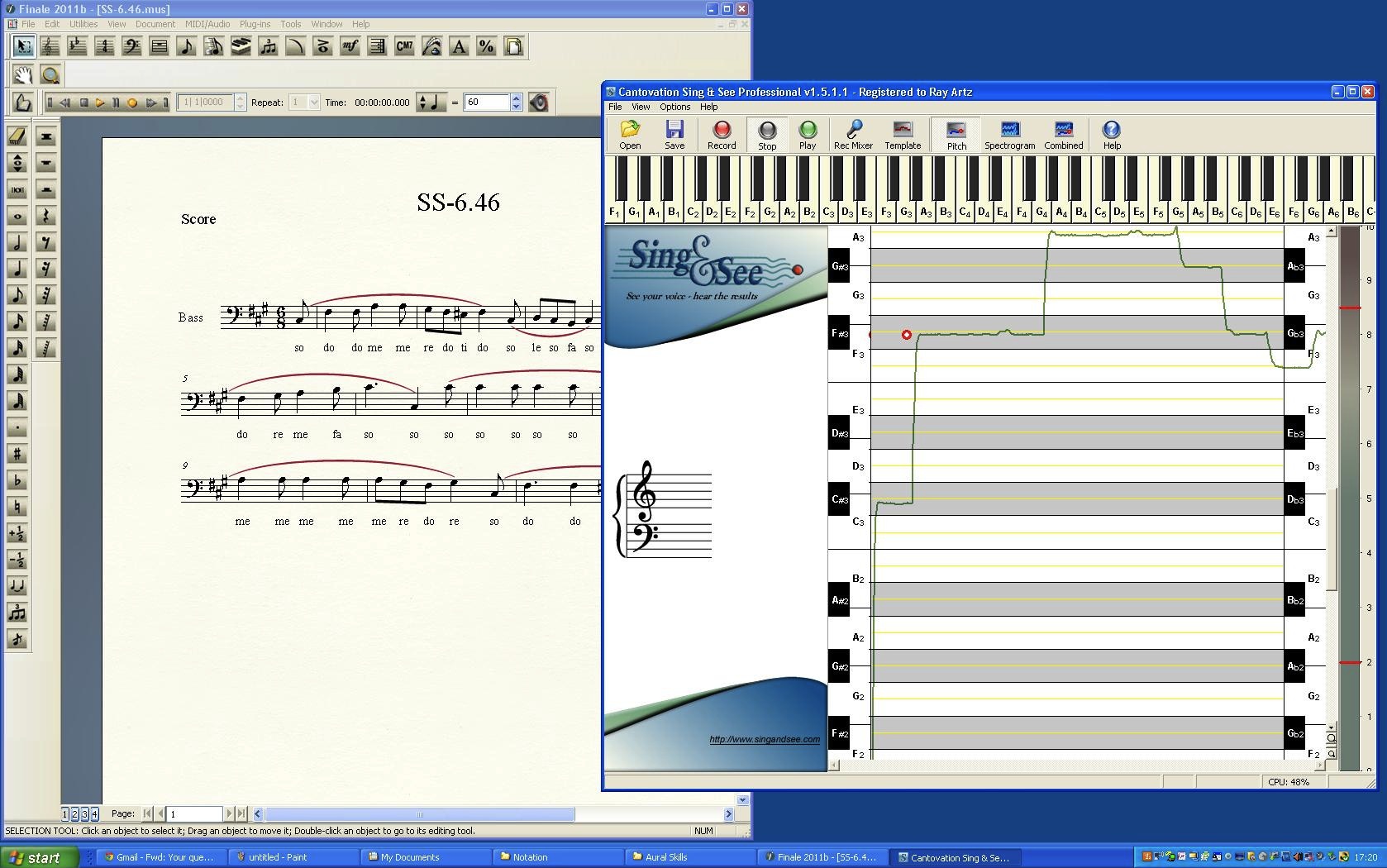Screen dimensions: 1387x868
Task: Click Finale page number input field
Action: (x=195, y=814)
